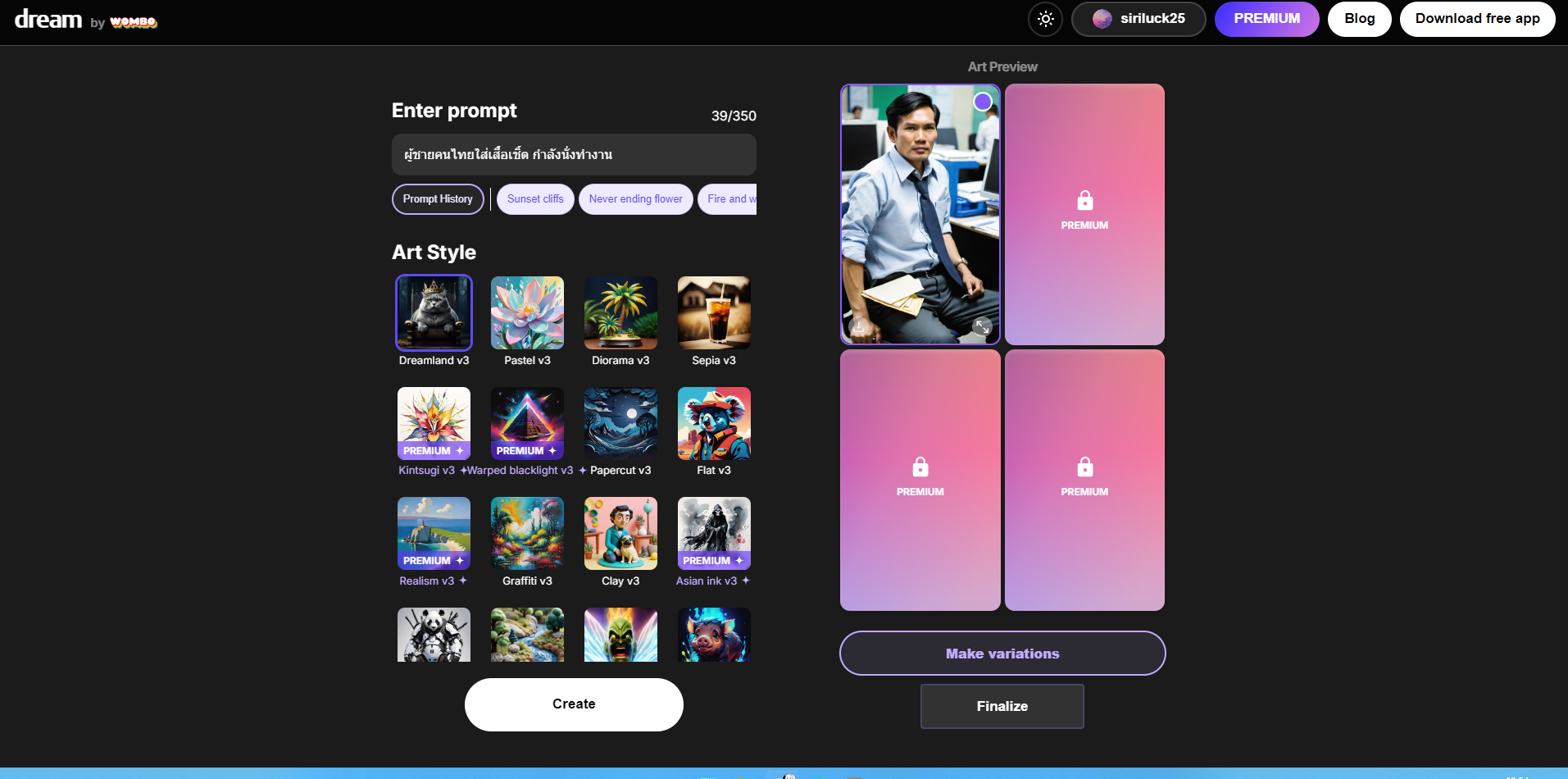This screenshot has width=1568, height=779.
Task: Select the Pastel v3 art style
Action: pyautogui.click(x=527, y=313)
